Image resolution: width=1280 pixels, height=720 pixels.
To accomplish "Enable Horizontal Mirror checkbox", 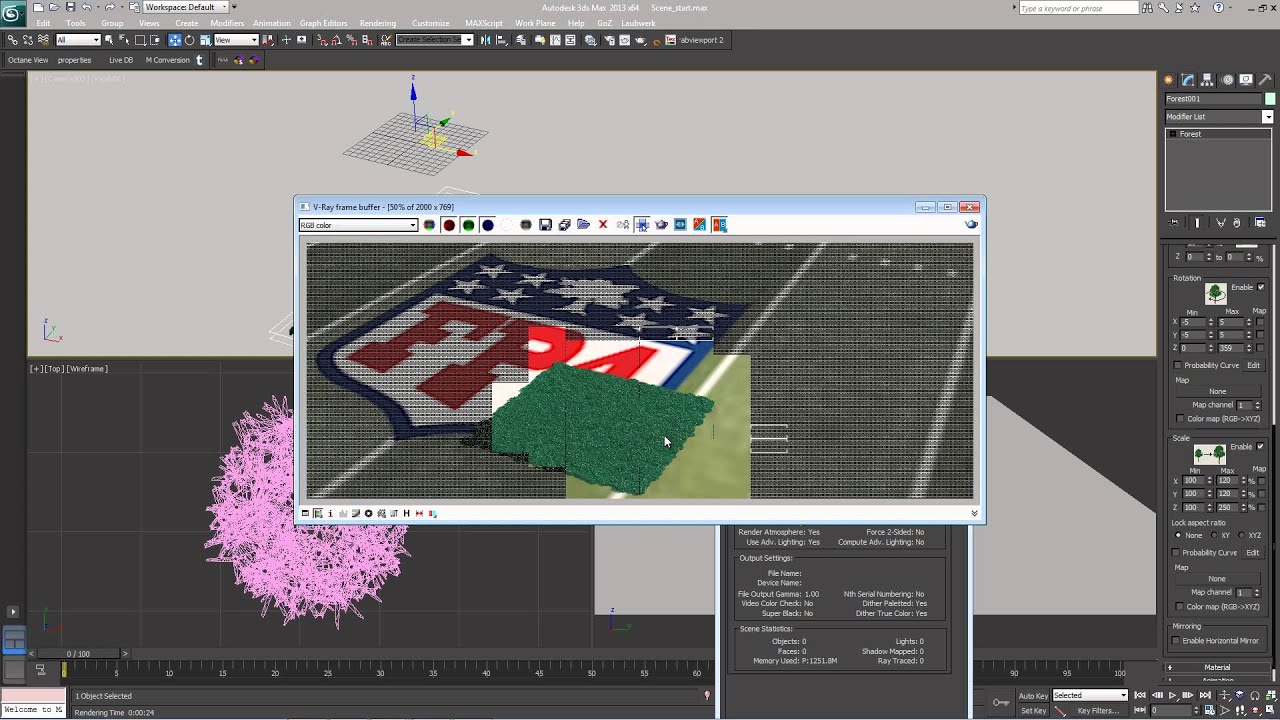I will (1178, 641).
